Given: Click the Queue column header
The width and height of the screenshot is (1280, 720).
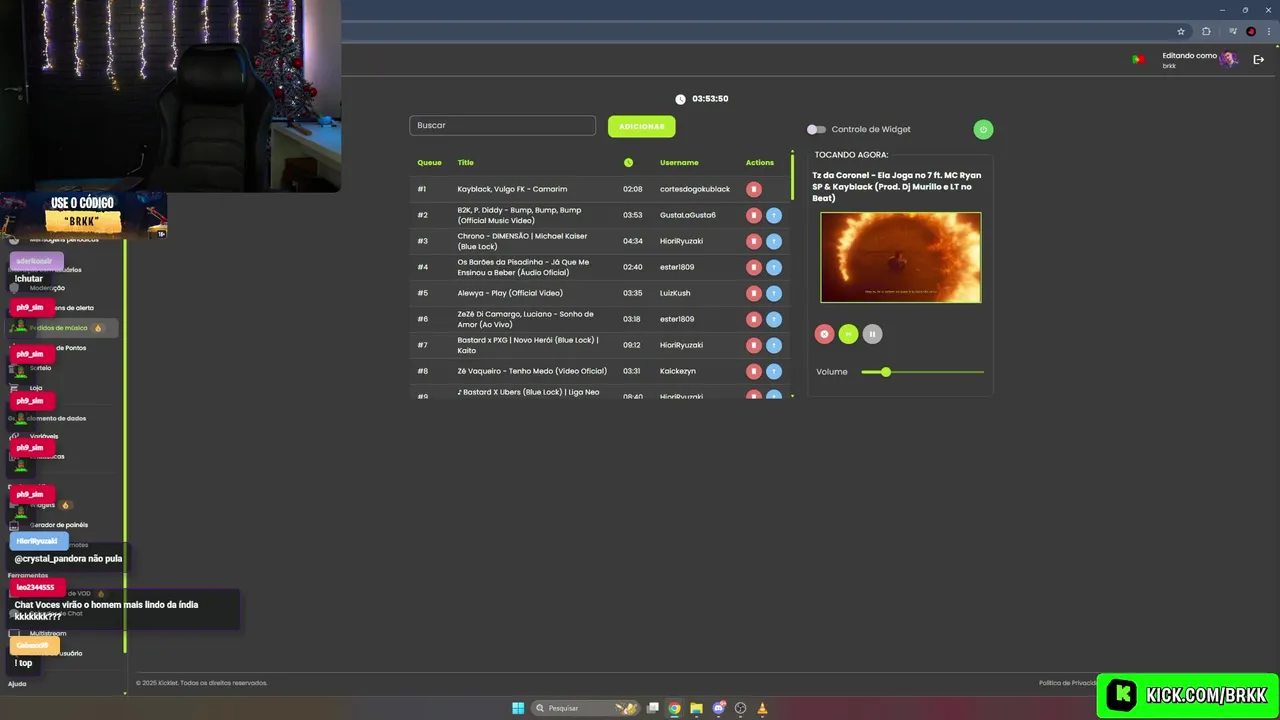Looking at the screenshot, I should point(429,162).
